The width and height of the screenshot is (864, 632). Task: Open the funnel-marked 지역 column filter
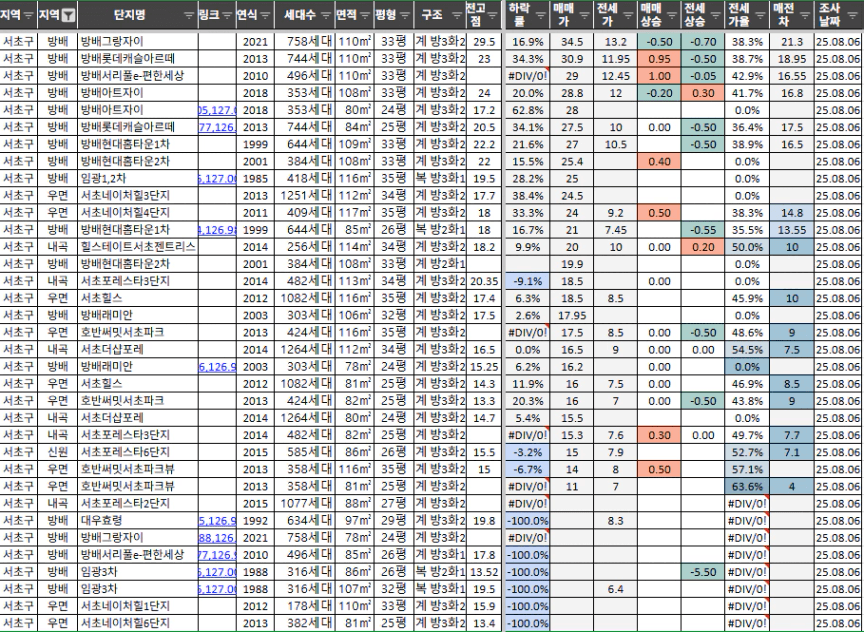pyautogui.click(x=68, y=15)
